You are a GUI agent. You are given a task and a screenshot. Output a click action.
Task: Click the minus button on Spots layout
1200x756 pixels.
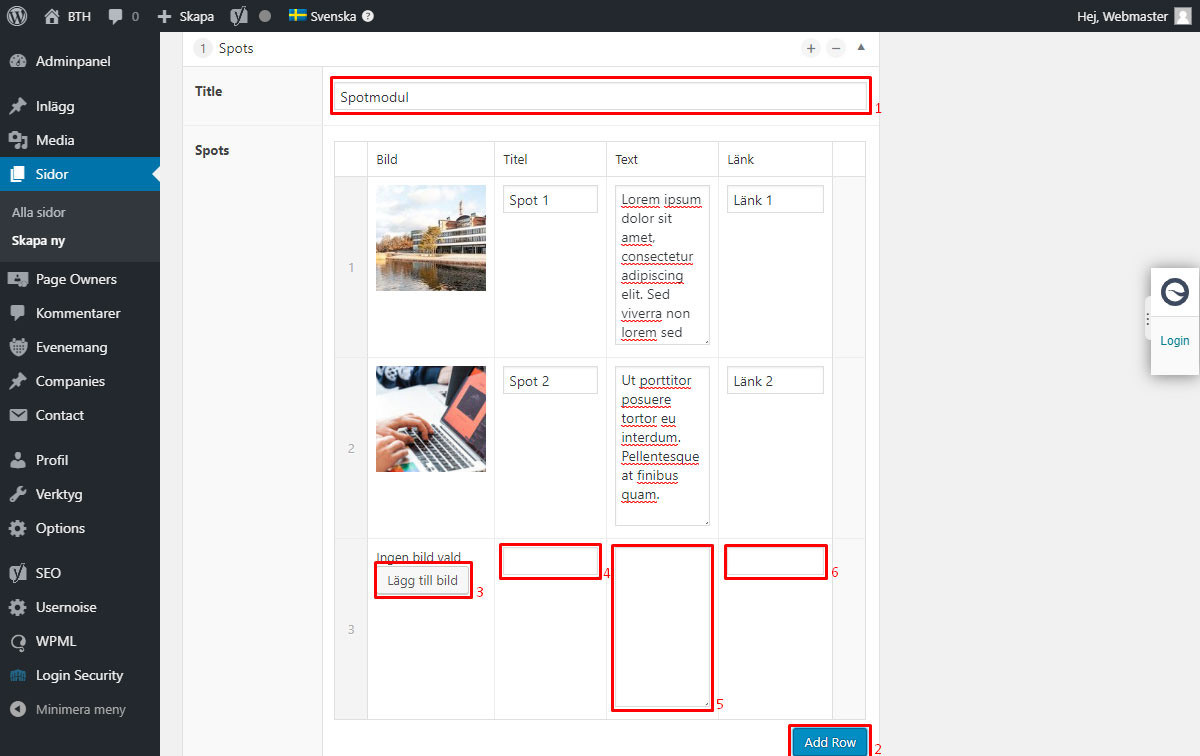[x=836, y=48]
